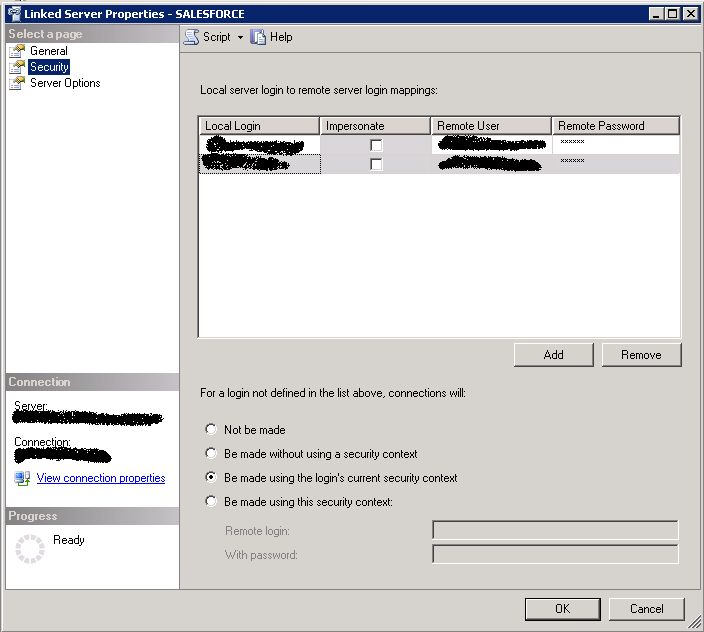Open the Server Options page

[65, 83]
